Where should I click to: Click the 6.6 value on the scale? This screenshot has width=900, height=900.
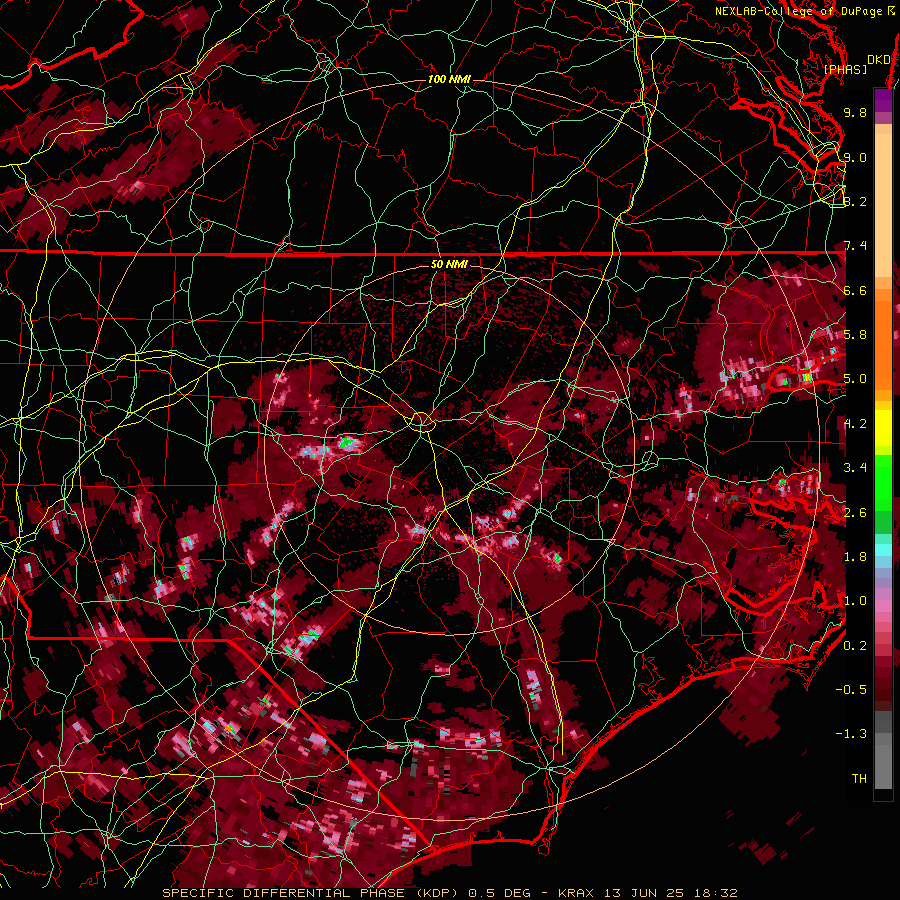855,290
